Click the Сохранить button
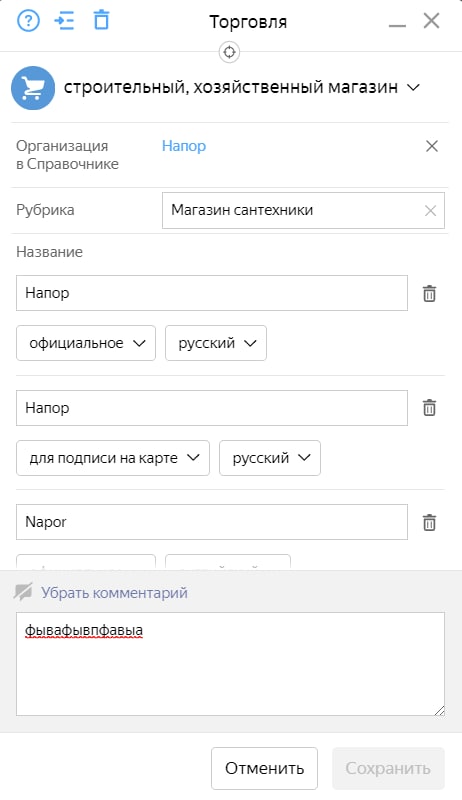Image resolution: width=462 pixels, height=800 pixels. [388, 768]
